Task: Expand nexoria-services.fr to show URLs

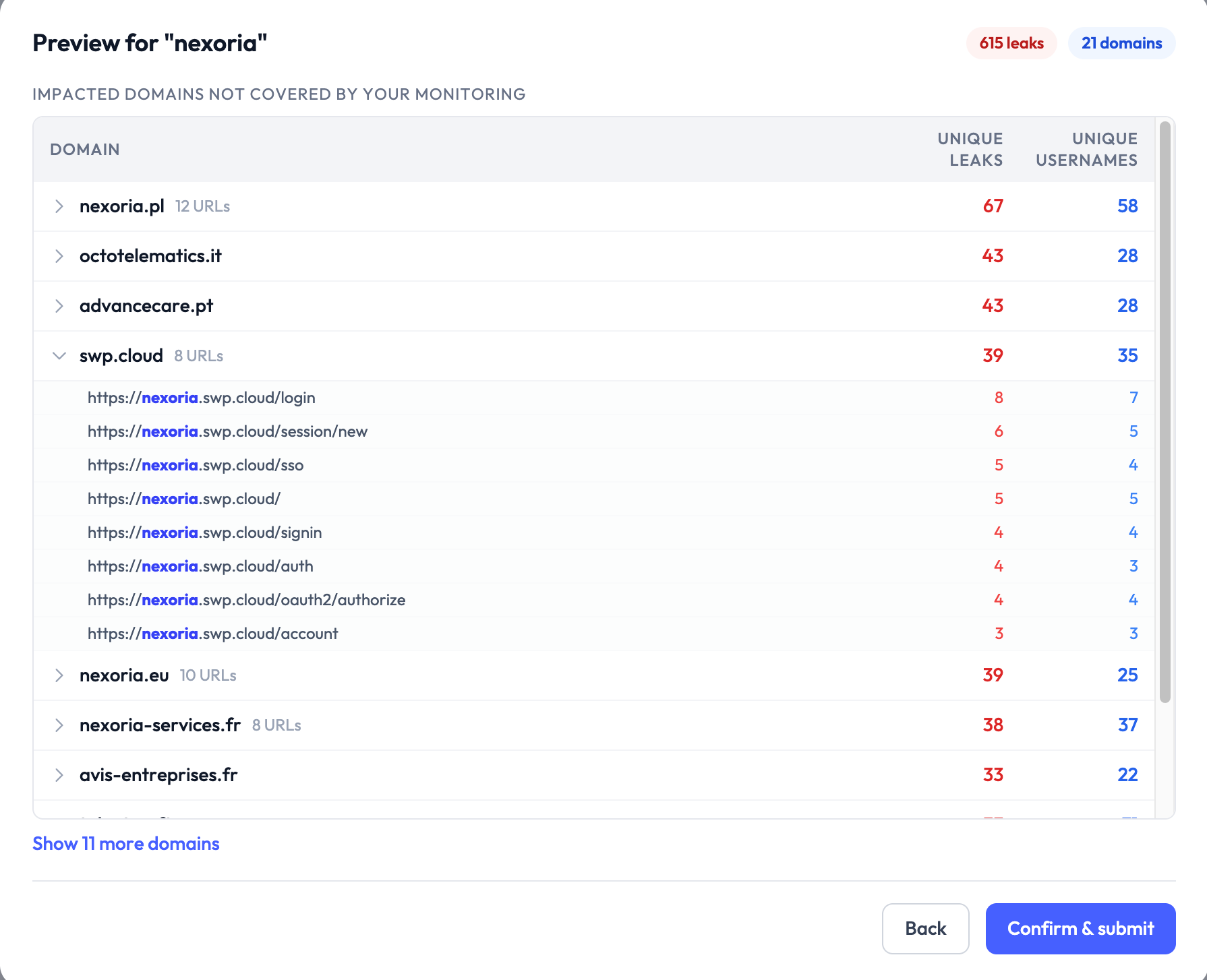Action: 59,725
